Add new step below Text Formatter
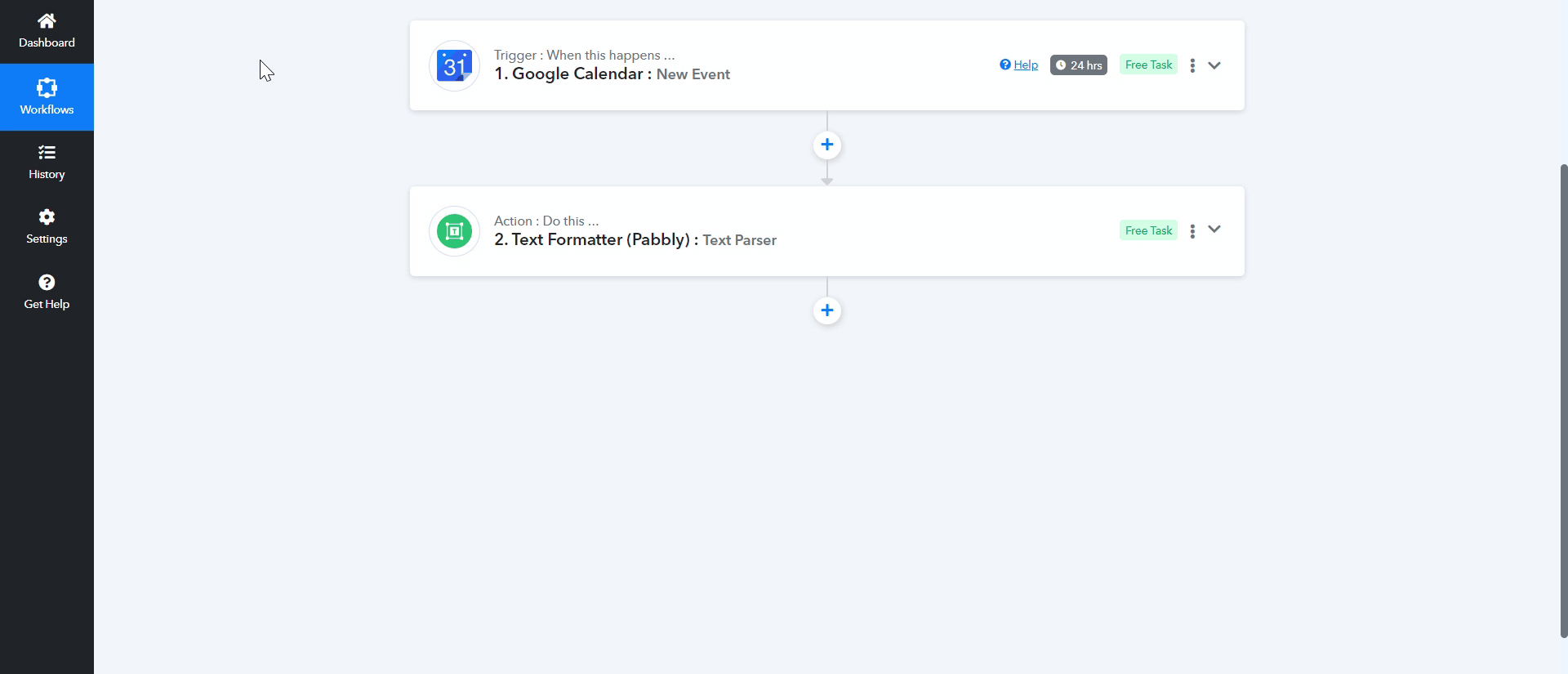The width and height of the screenshot is (1568, 674). point(827,310)
